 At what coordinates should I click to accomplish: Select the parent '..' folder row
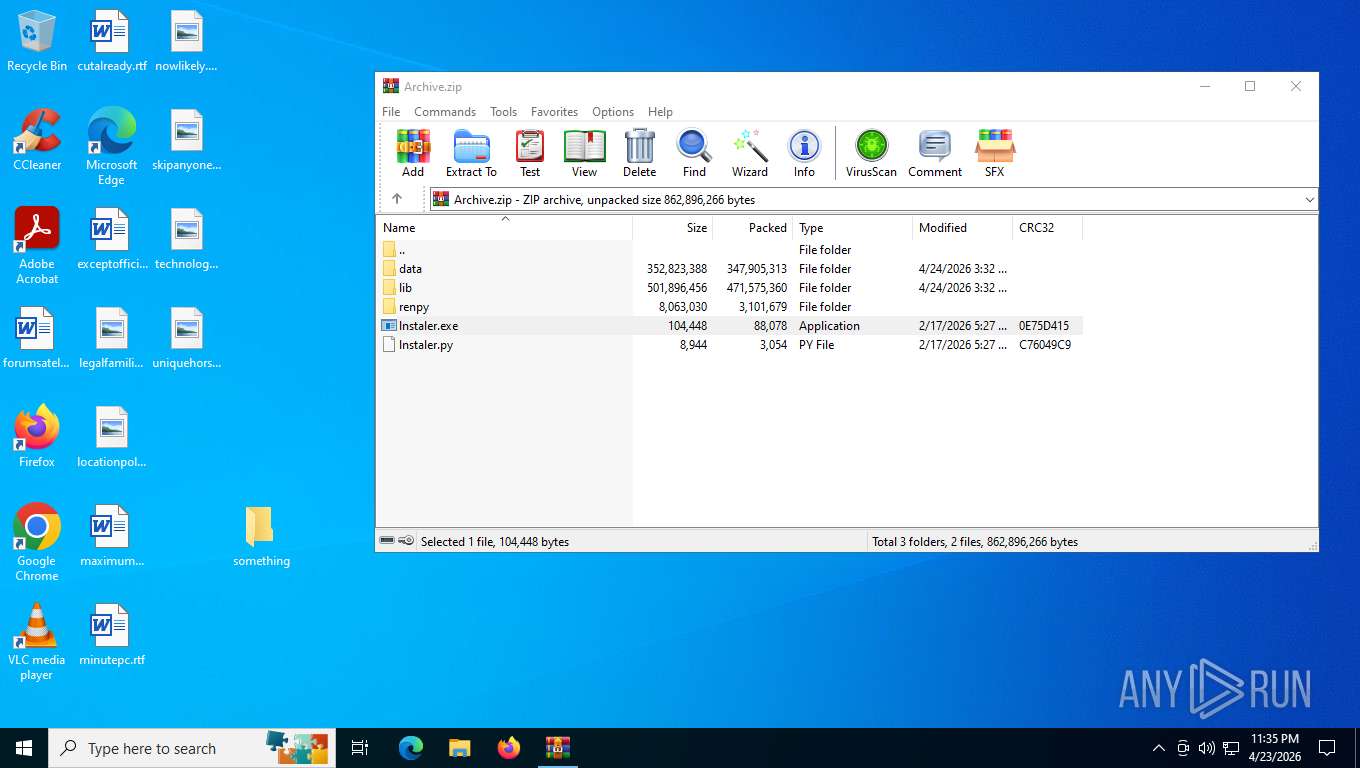(x=730, y=250)
